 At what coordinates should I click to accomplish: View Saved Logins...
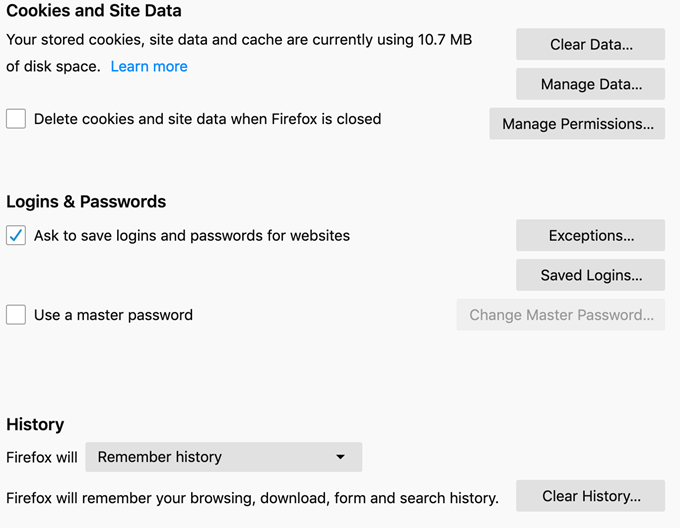click(x=590, y=275)
